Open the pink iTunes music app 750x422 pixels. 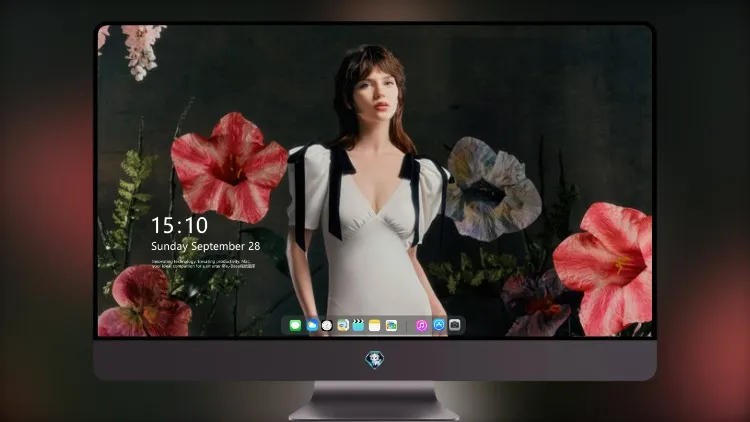pos(421,325)
